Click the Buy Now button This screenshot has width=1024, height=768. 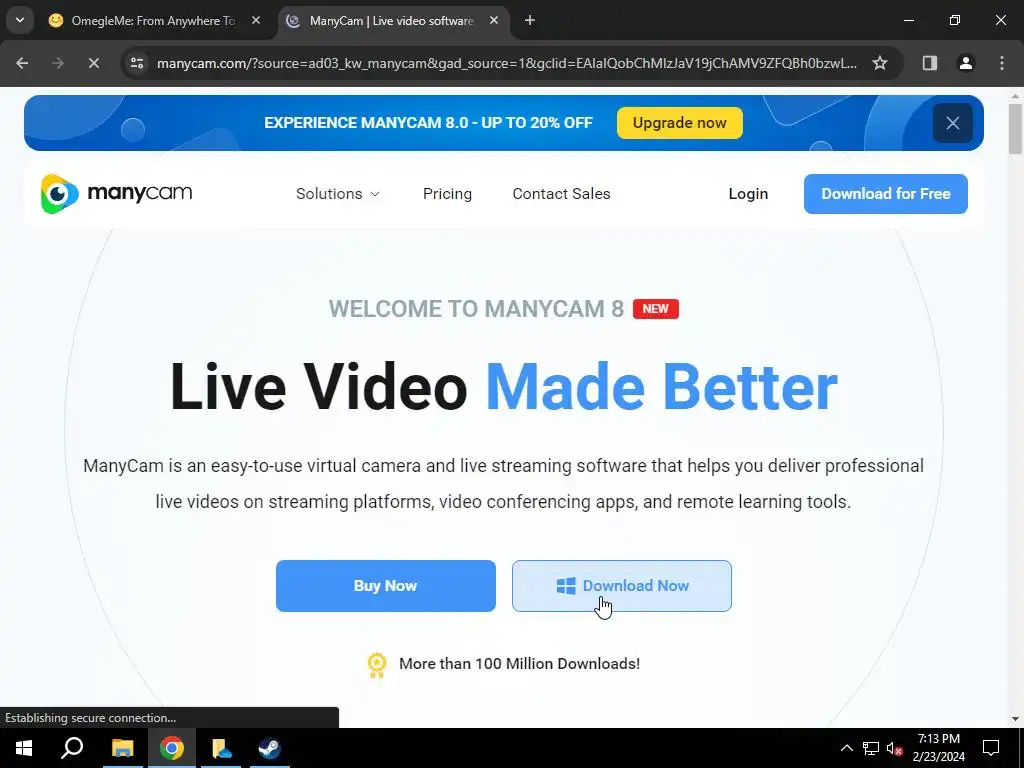tap(385, 586)
